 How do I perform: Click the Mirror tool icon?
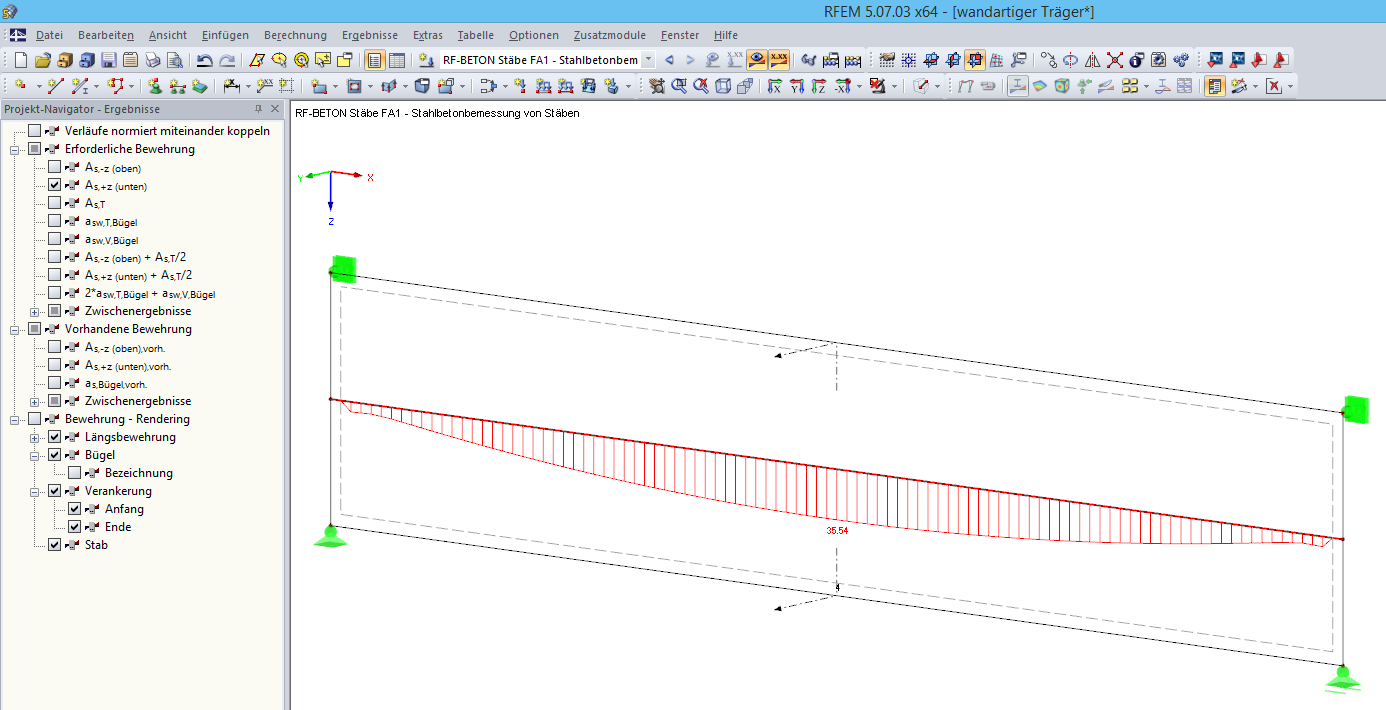(x=1092, y=60)
